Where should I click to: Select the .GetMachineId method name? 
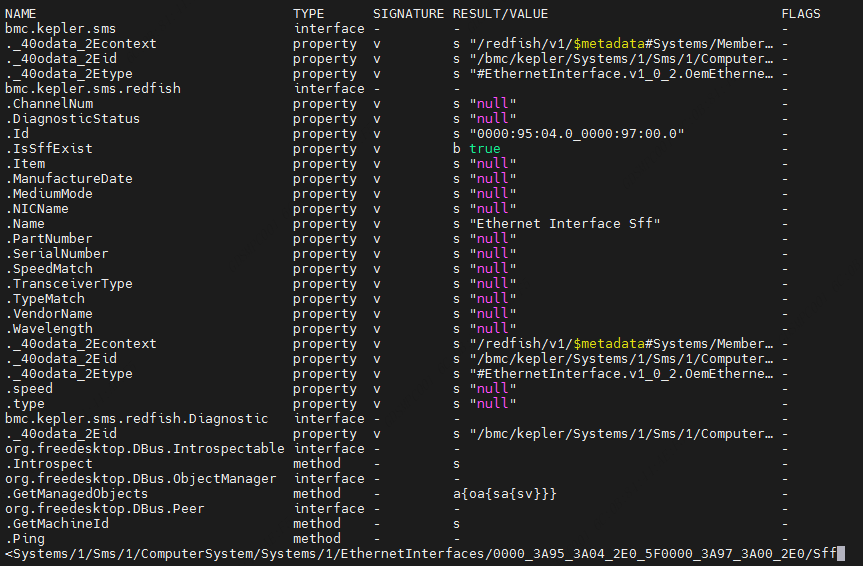click(57, 524)
